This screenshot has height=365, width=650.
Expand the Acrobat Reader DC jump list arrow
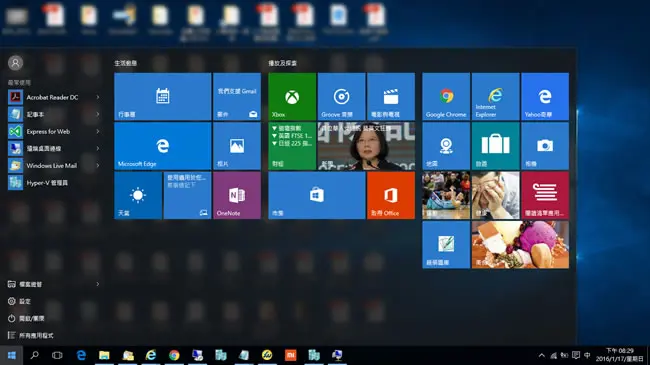point(98,97)
